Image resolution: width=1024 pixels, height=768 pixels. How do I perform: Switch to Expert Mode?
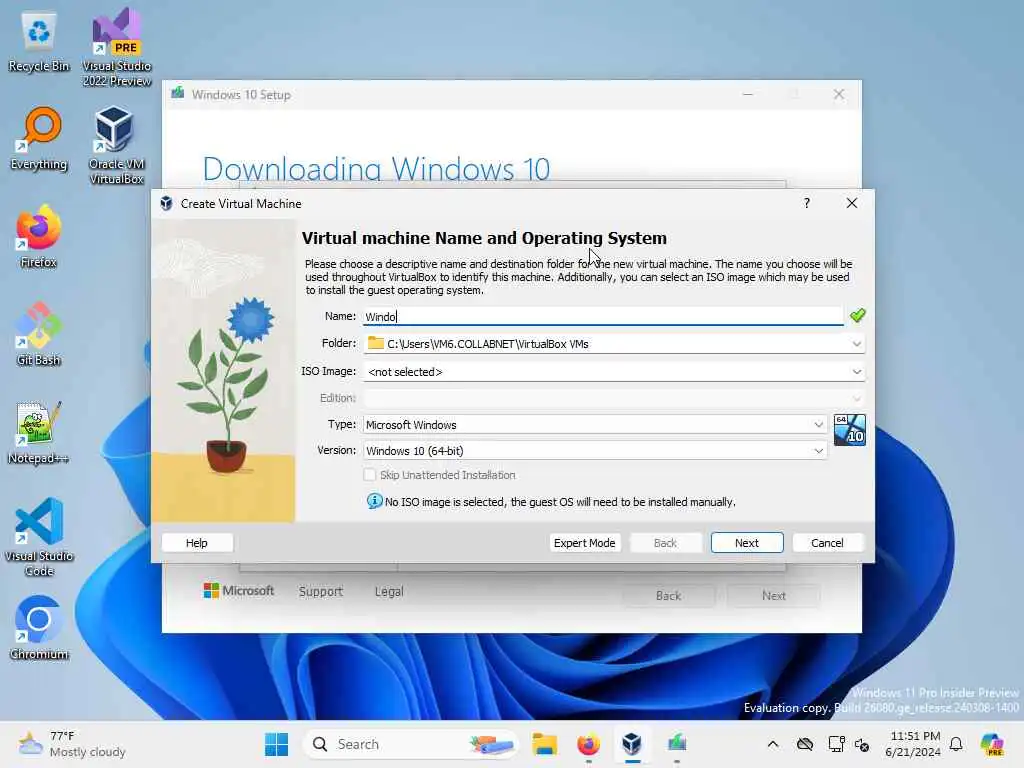[584, 543]
